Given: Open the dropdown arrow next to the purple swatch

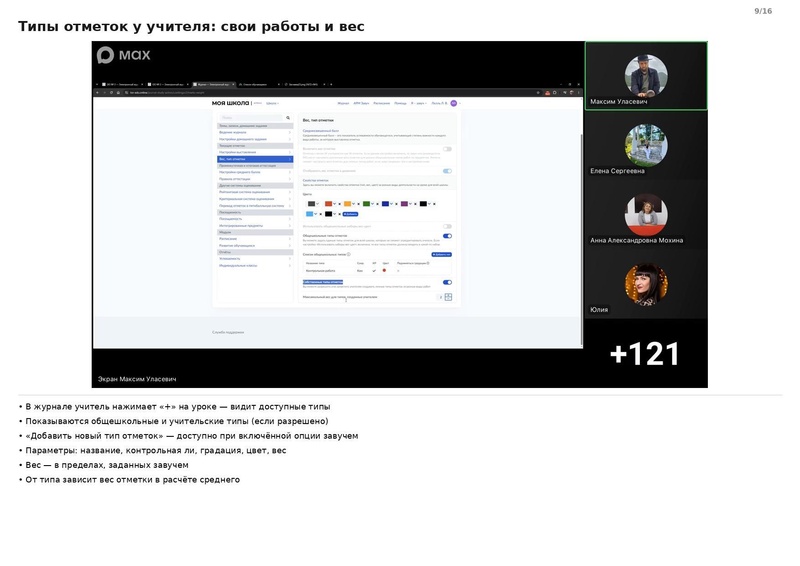Looking at the screenshot, I should [410, 204].
